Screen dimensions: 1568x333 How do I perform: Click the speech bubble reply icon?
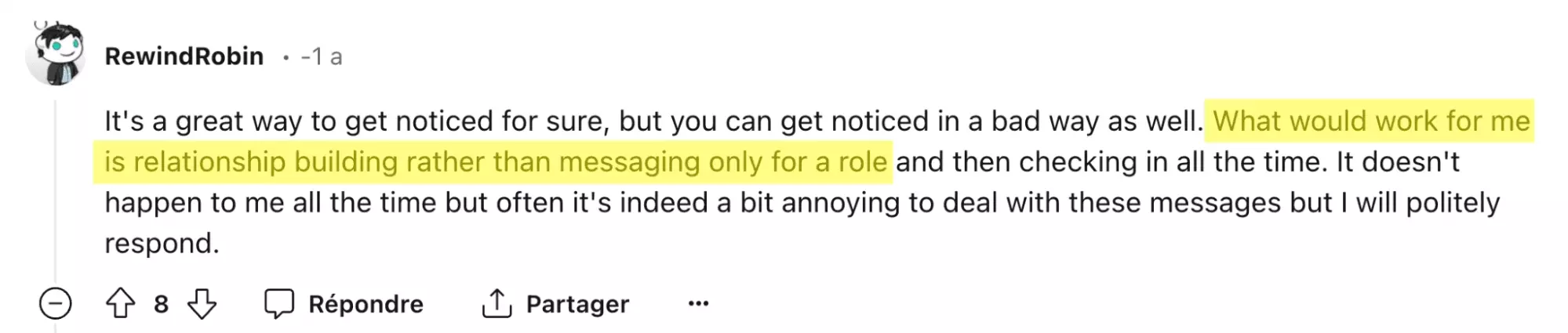tap(278, 303)
